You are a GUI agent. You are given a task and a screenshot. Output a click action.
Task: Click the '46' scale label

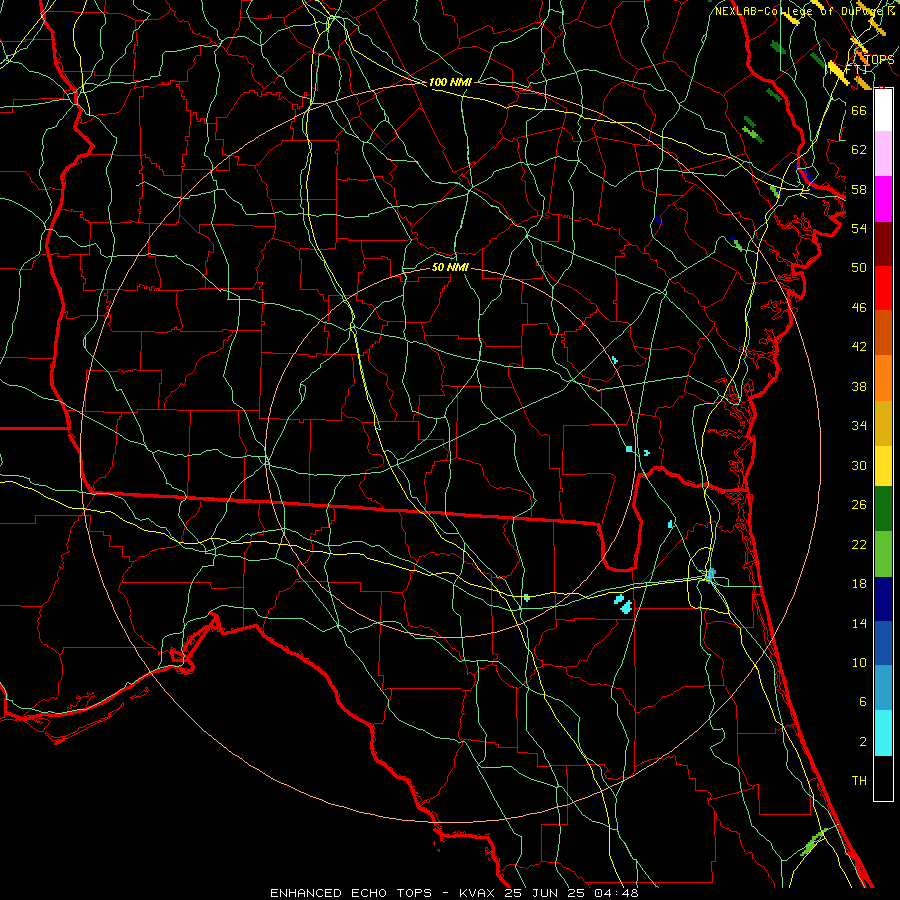click(x=859, y=308)
